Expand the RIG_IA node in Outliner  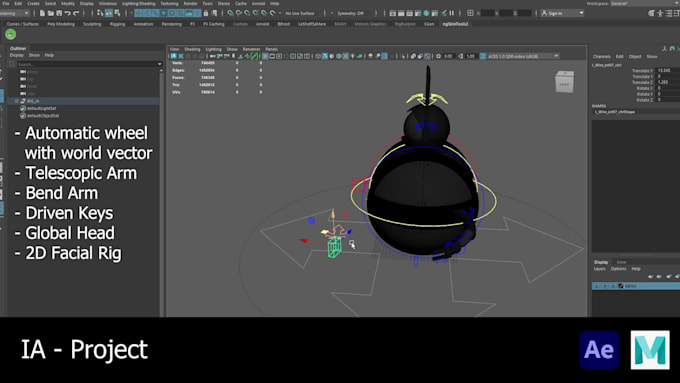tap(17, 101)
